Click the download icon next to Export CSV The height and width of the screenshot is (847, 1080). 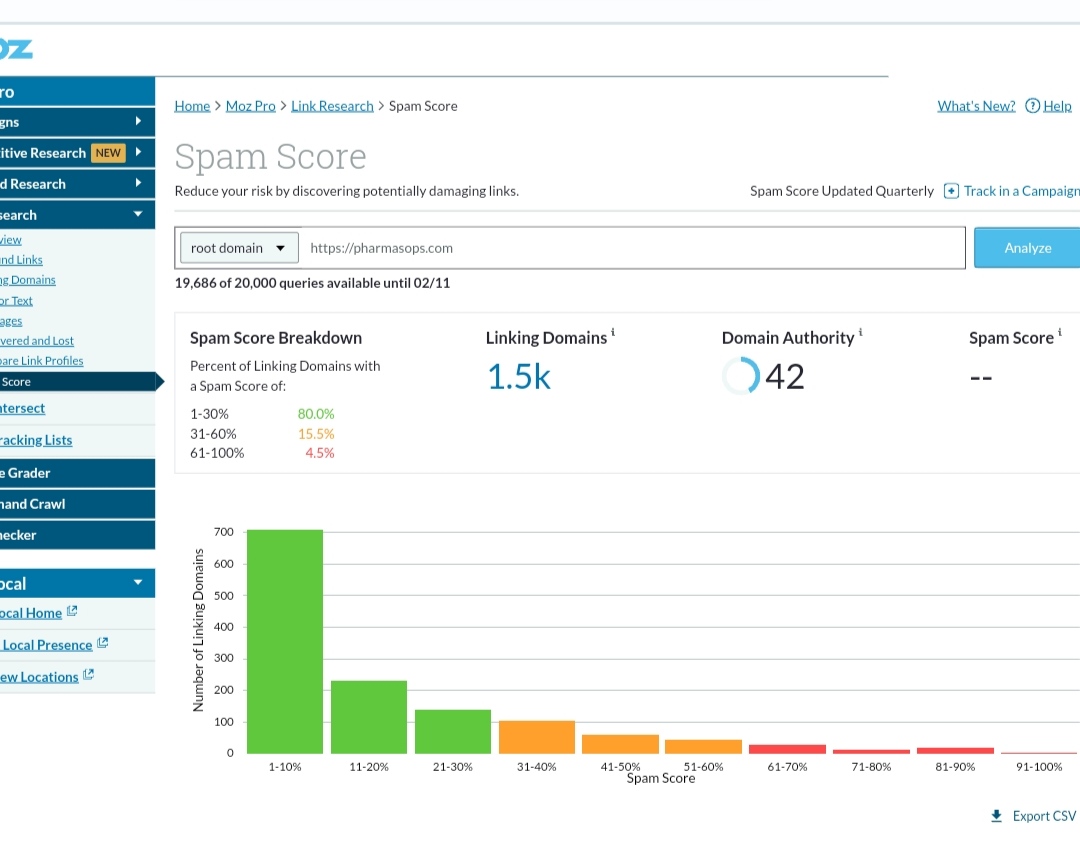pos(995,815)
